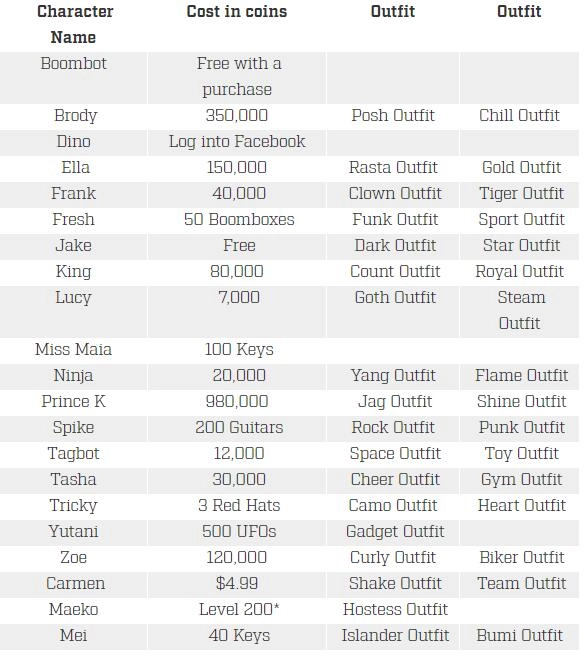
Task: Select Lucy's Steam Outfit cell
Action: pyautogui.click(x=521, y=310)
